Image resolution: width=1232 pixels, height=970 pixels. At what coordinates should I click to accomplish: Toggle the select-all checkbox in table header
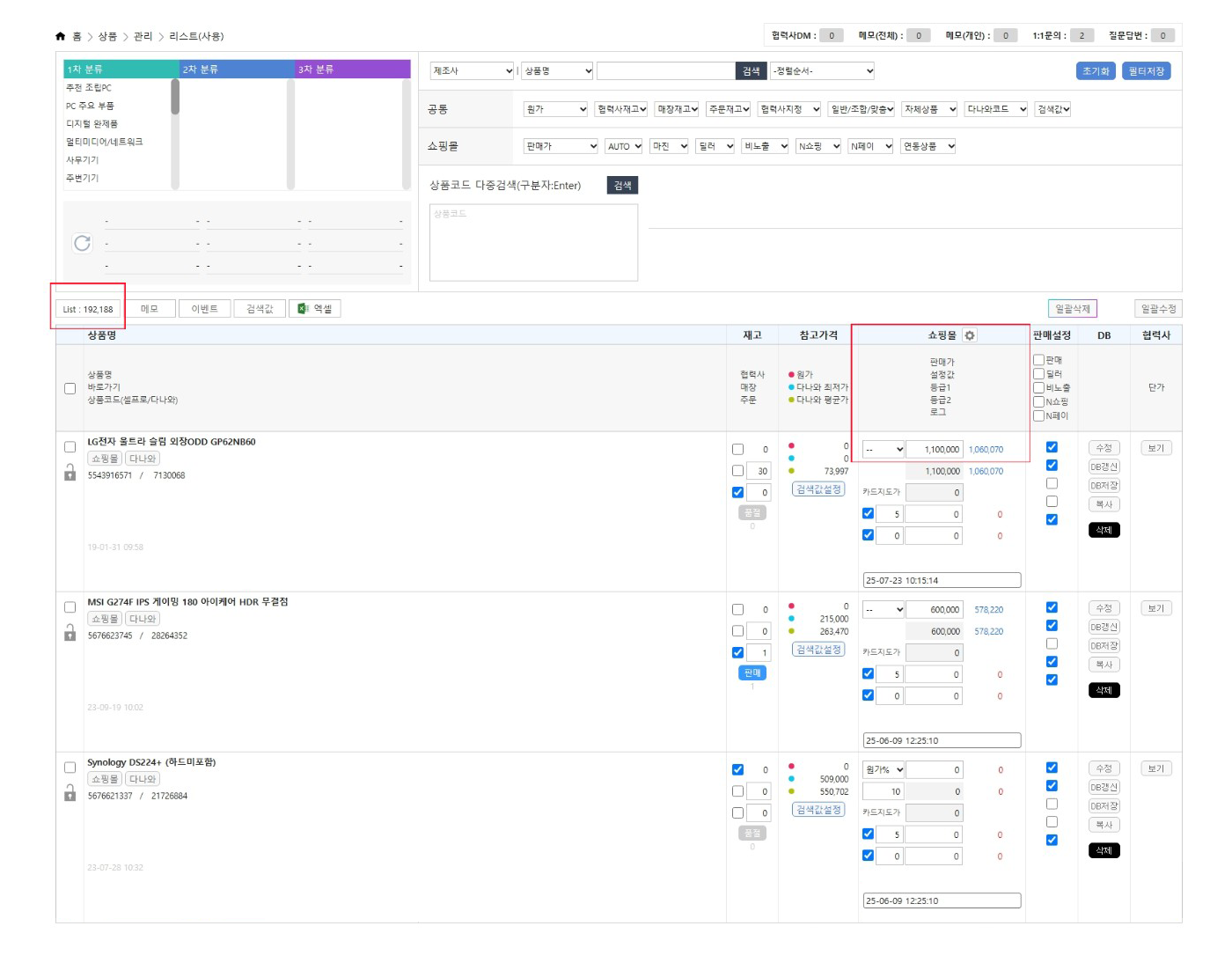tap(70, 388)
